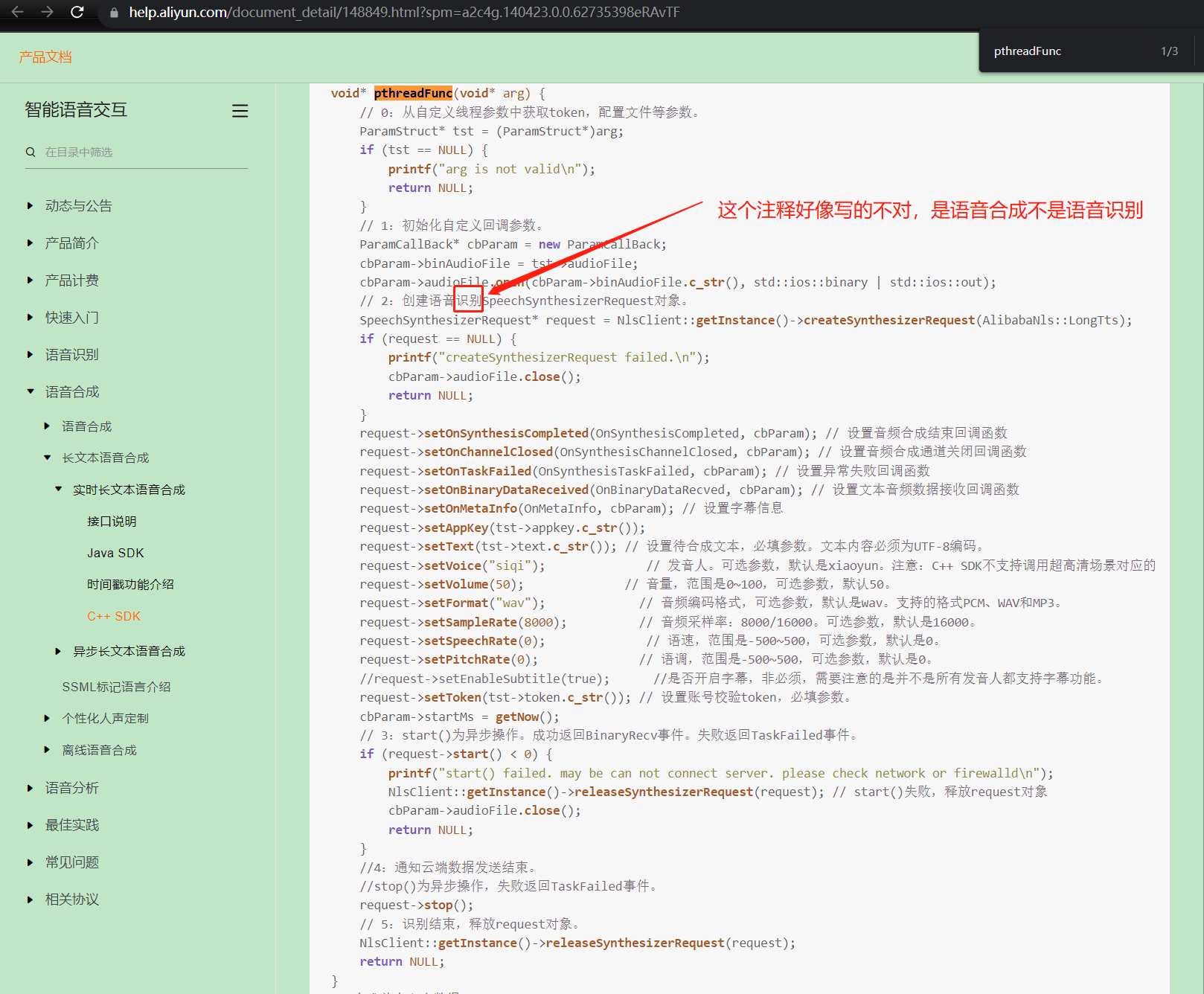Open the 产品简介 section
This screenshot has height=994, width=1204.
[71, 243]
